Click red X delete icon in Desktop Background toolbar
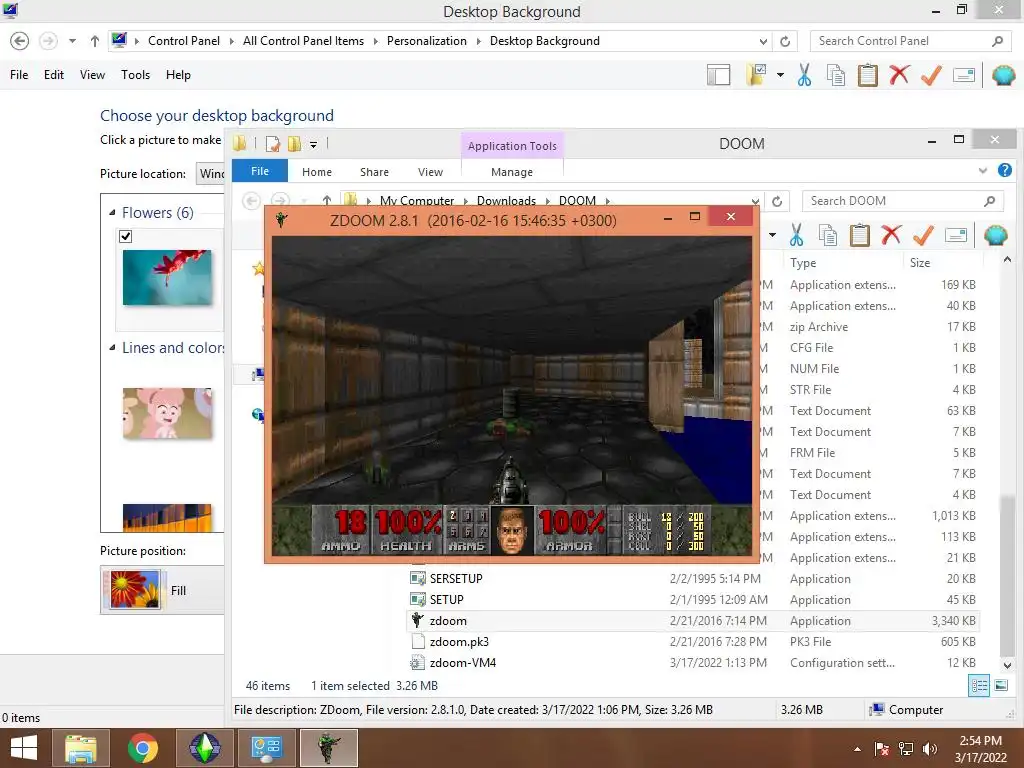 [899, 74]
